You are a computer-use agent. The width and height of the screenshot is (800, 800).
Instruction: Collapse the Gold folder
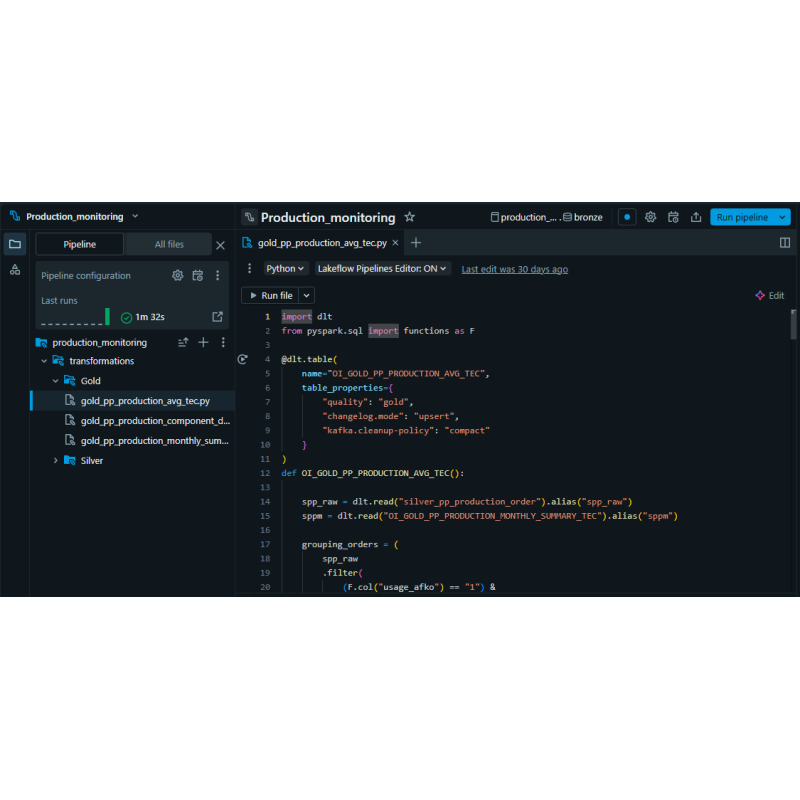point(53,381)
